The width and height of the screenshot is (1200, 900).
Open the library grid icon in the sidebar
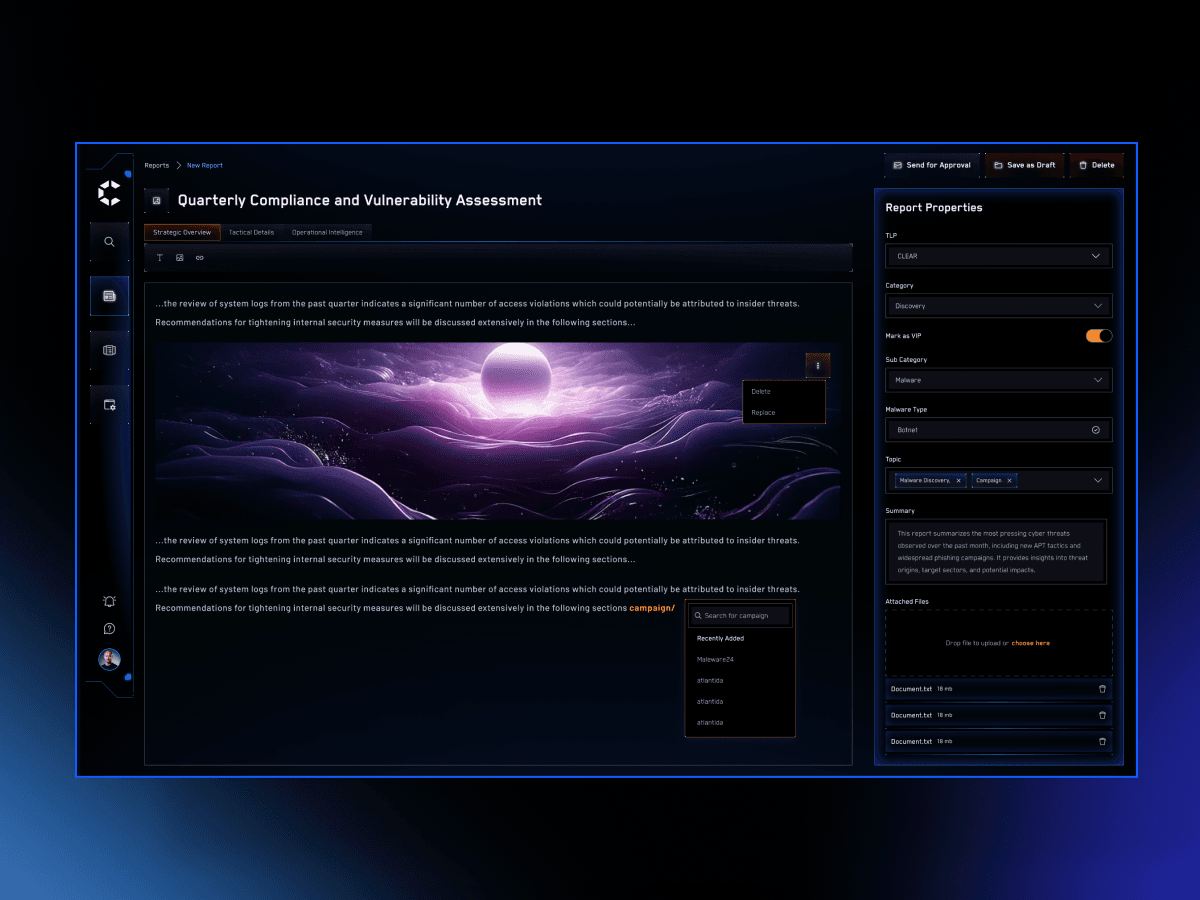click(x=109, y=350)
